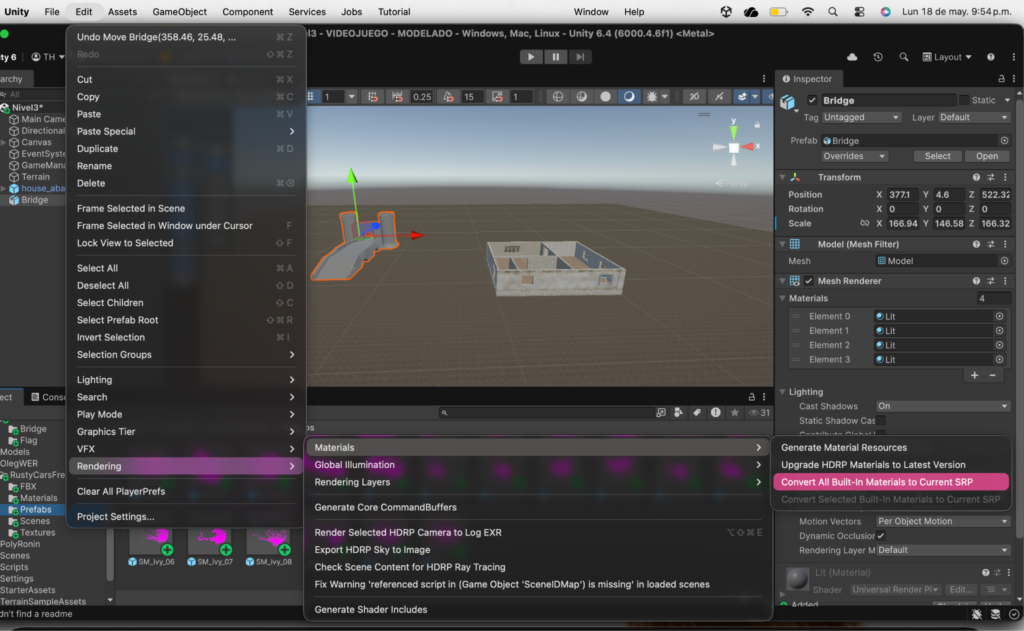1024x631 pixels.
Task: Open the Layout dropdown
Action: pyautogui.click(x=947, y=57)
